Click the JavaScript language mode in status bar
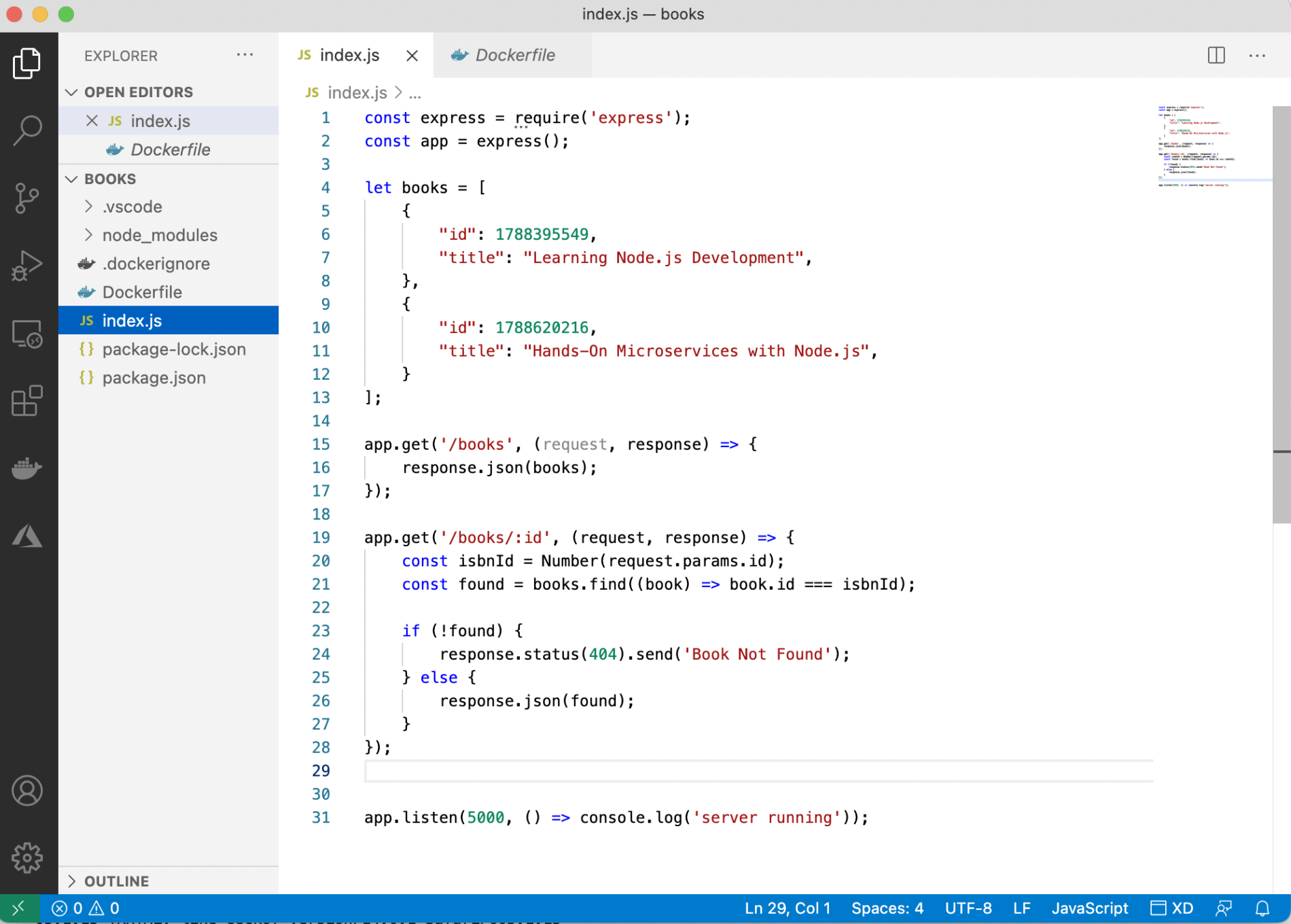1291x924 pixels. [x=1089, y=908]
